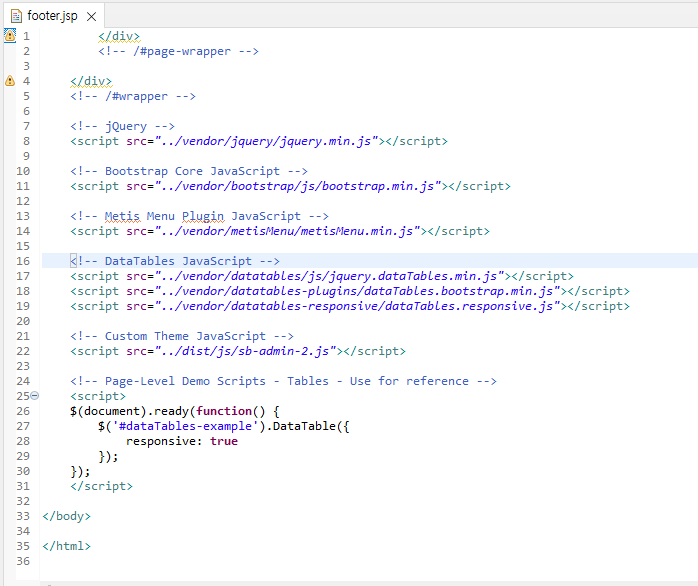The image size is (698, 586).
Task: Click the sb-admin-2.js script source path
Action: 246,351
